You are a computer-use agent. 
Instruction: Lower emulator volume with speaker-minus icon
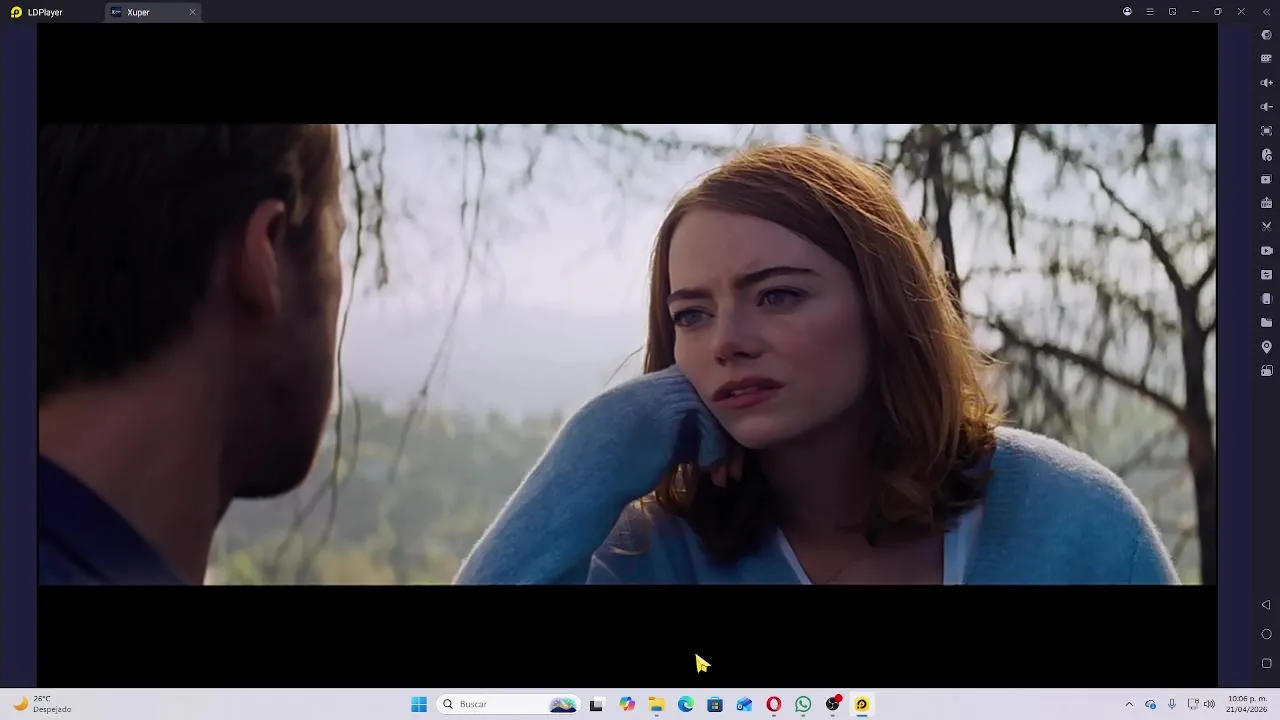(x=1266, y=107)
